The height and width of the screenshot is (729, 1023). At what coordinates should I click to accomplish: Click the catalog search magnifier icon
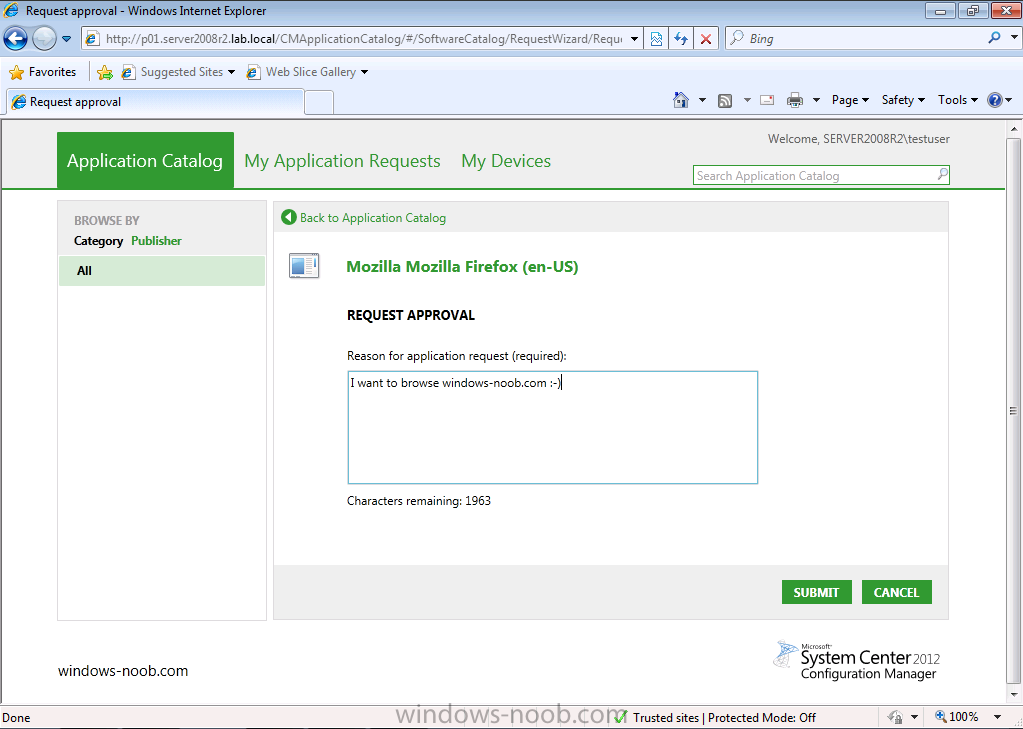coord(942,174)
